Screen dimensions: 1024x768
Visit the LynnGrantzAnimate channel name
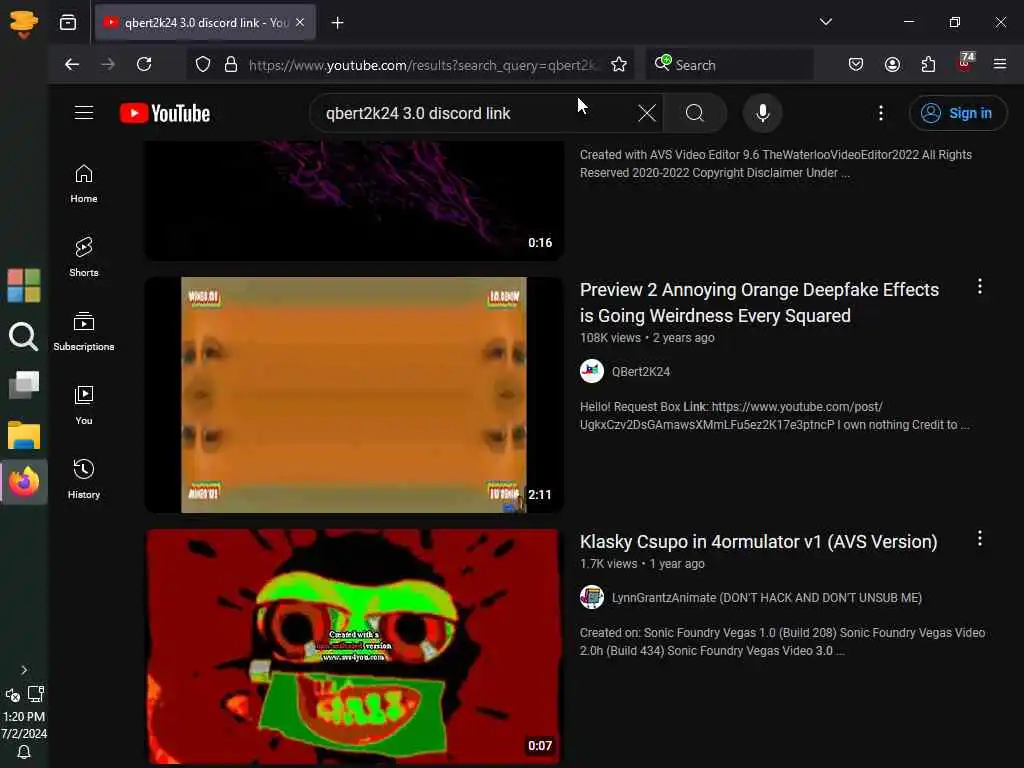click(767, 598)
